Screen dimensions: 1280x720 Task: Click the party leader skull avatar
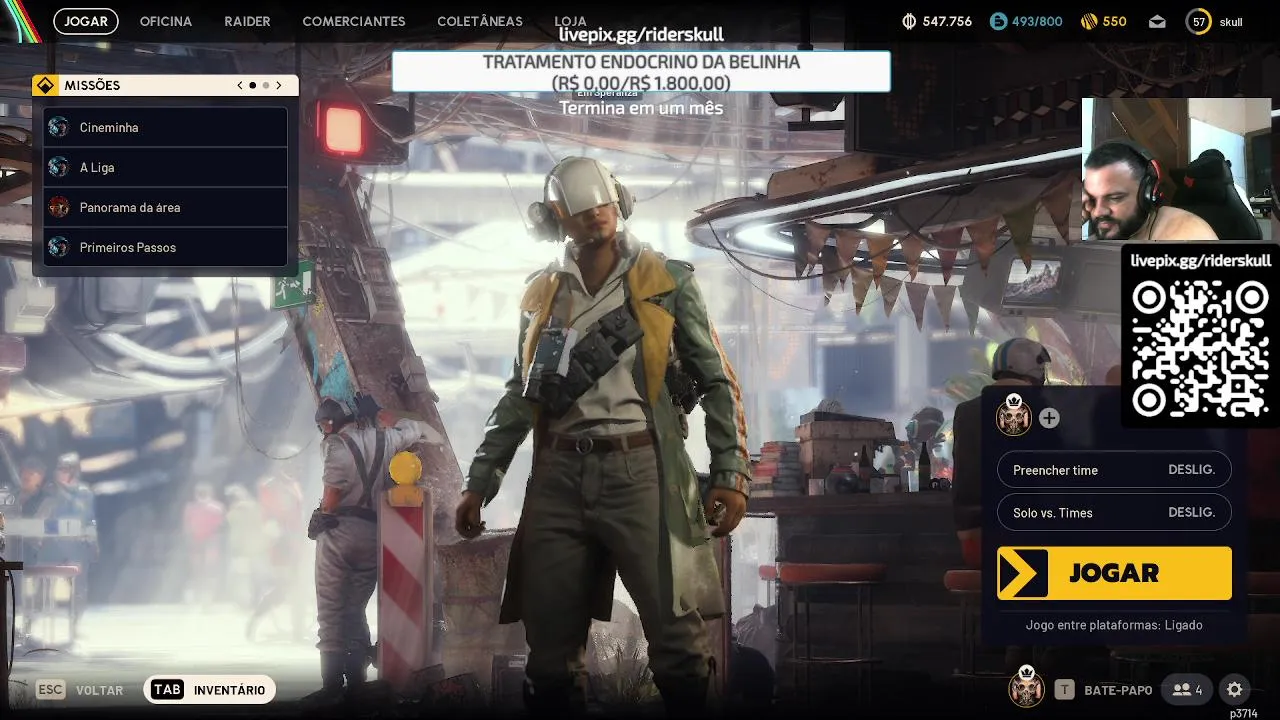click(x=1014, y=416)
